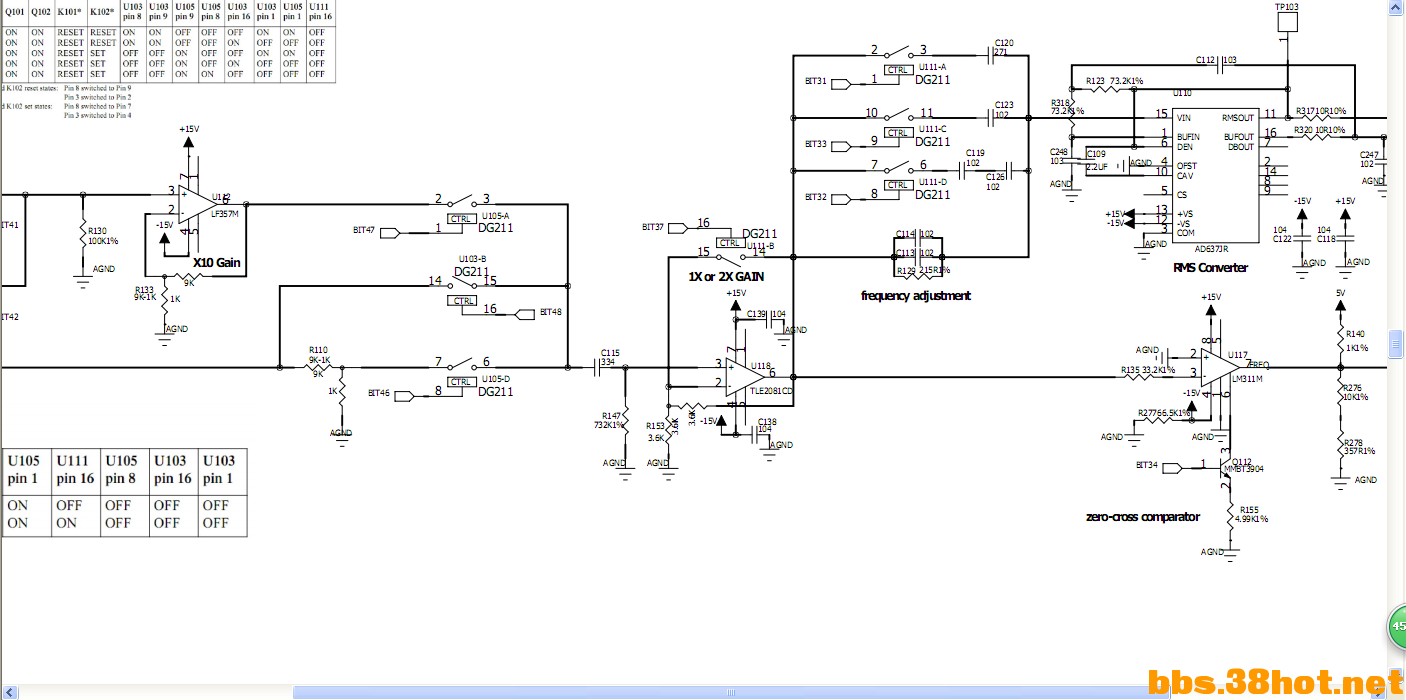The height and width of the screenshot is (700, 1406).
Task: Click the R278 resistor label
Action: tap(1352, 441)
